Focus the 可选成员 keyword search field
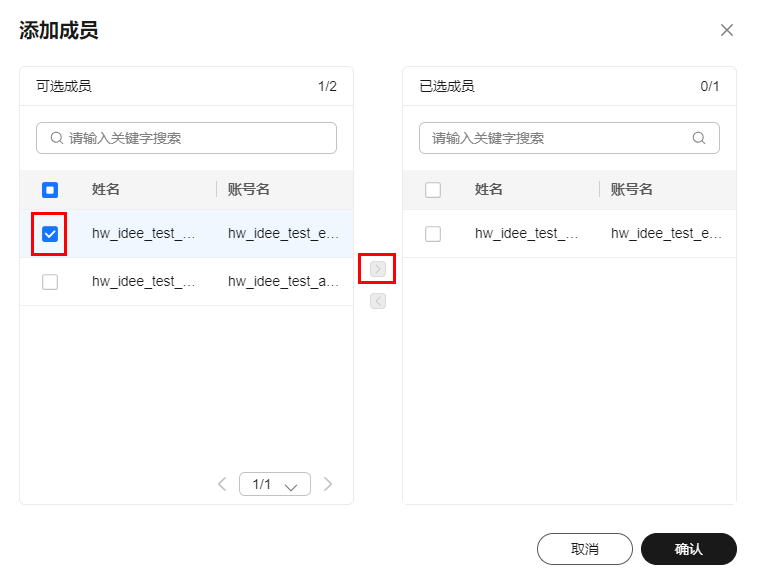The width and height of the screenshot is (758, 582). point(186,138)
